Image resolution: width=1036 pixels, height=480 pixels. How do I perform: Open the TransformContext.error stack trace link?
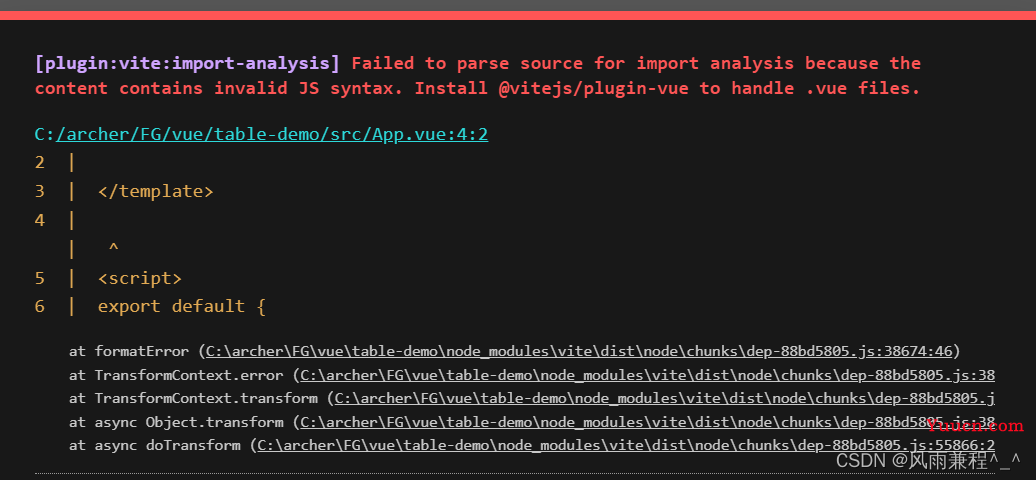tap(648, 375)
